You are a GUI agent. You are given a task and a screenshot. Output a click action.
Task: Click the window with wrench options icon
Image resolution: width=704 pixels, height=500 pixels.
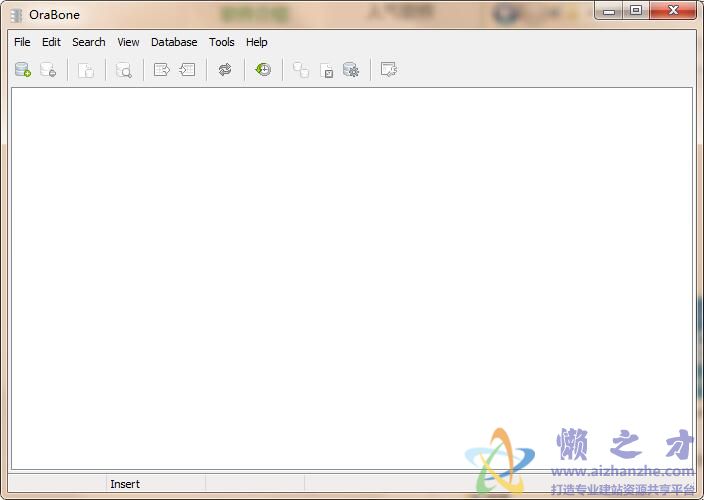(x=389, y=70)
